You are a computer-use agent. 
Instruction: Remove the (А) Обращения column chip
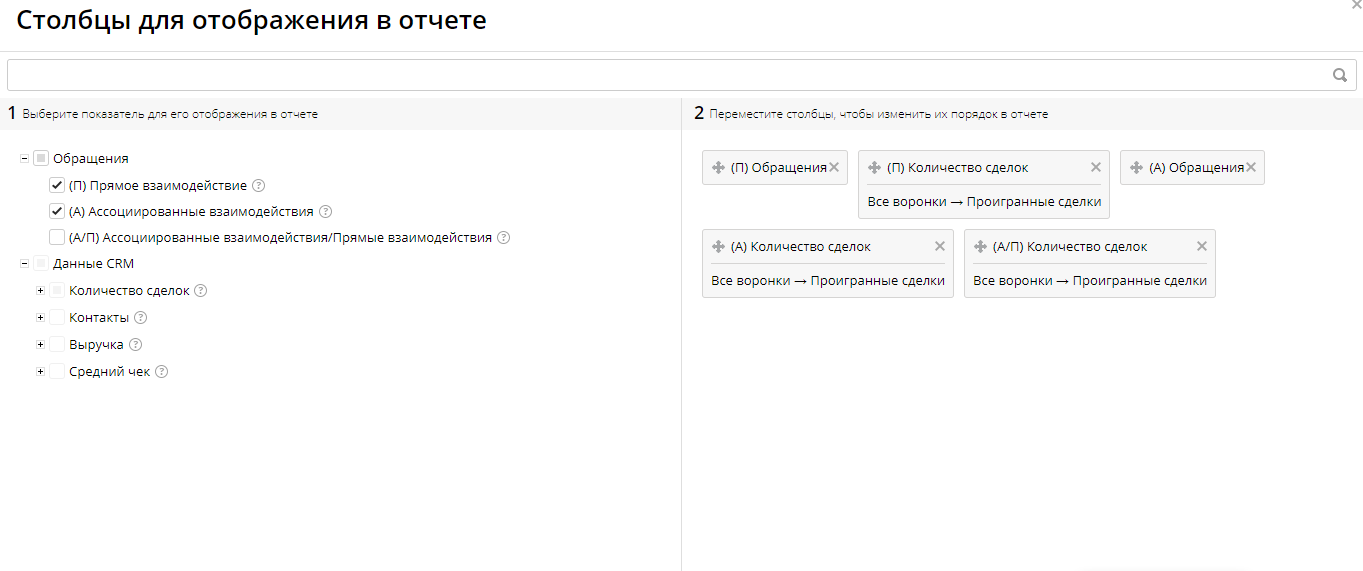coord(1251,168)
